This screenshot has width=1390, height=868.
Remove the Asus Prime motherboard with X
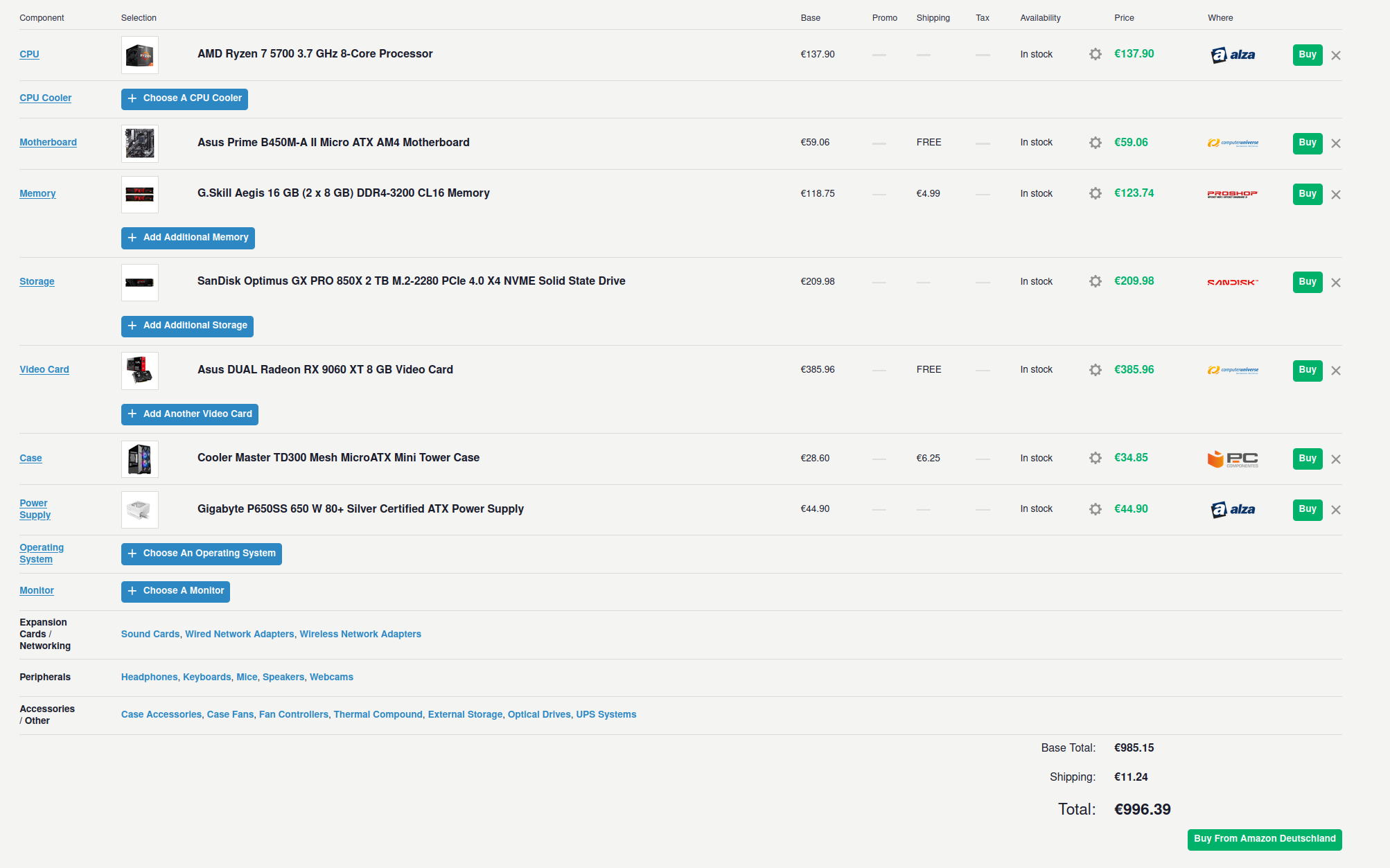(1336, 143)
